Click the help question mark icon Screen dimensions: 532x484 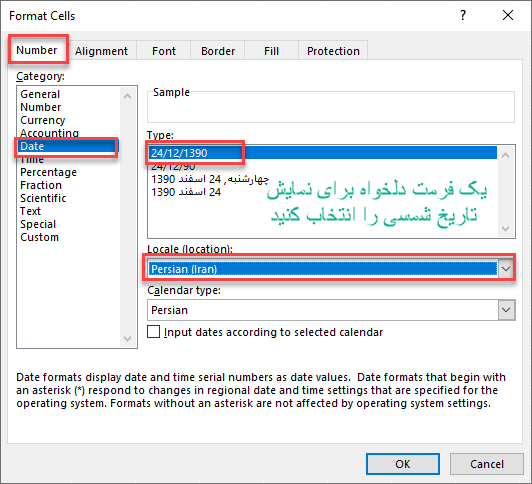click(x=463, y=15)
